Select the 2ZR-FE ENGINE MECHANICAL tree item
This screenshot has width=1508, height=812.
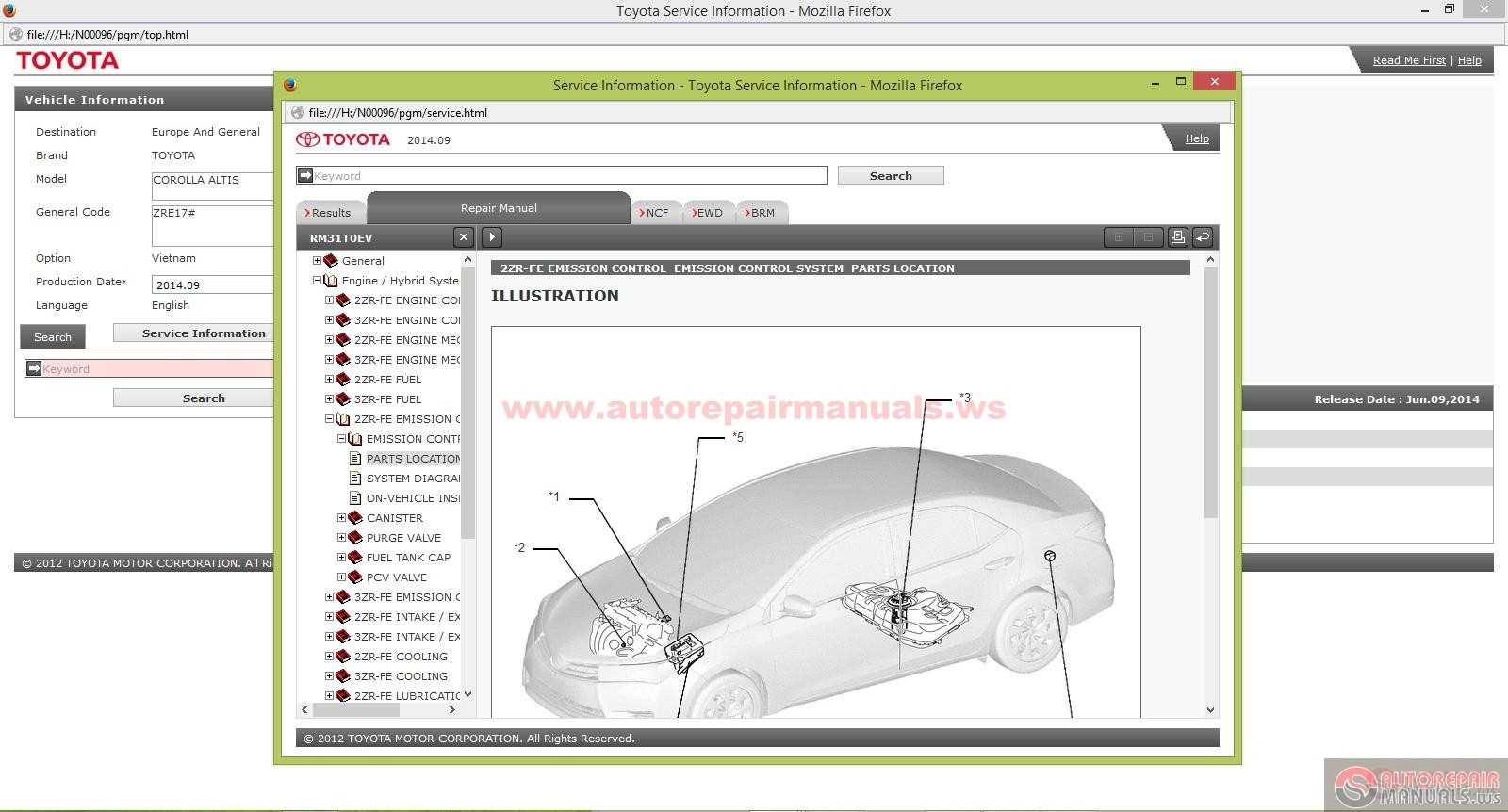point(407,340)
